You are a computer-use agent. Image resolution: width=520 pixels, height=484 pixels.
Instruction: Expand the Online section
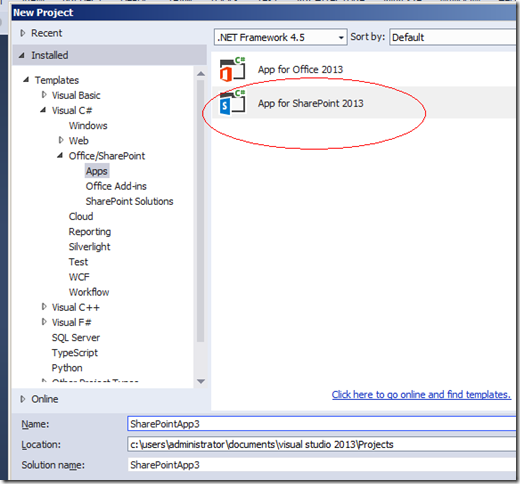pos(23,399)
